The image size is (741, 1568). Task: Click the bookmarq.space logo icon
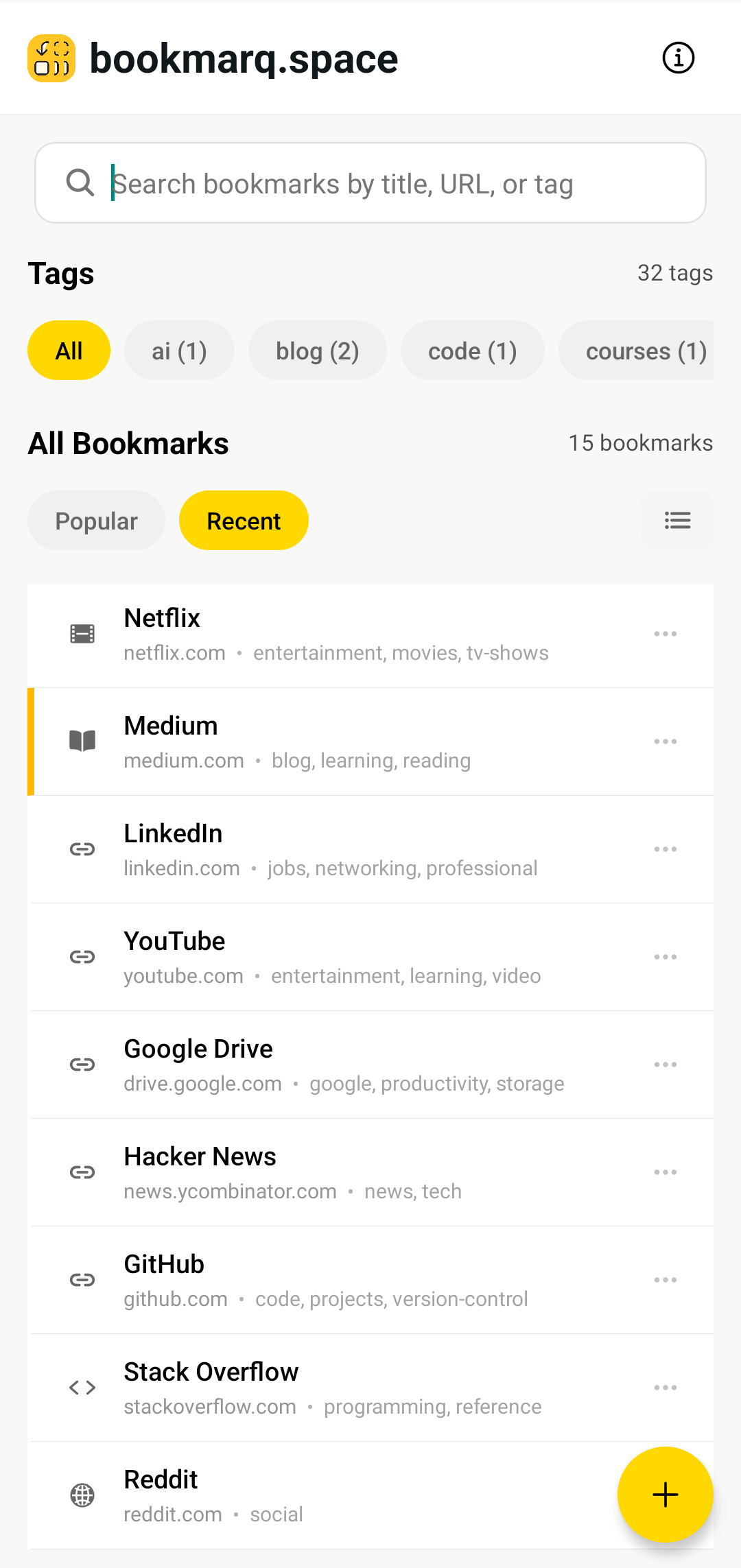click(51, 58)
